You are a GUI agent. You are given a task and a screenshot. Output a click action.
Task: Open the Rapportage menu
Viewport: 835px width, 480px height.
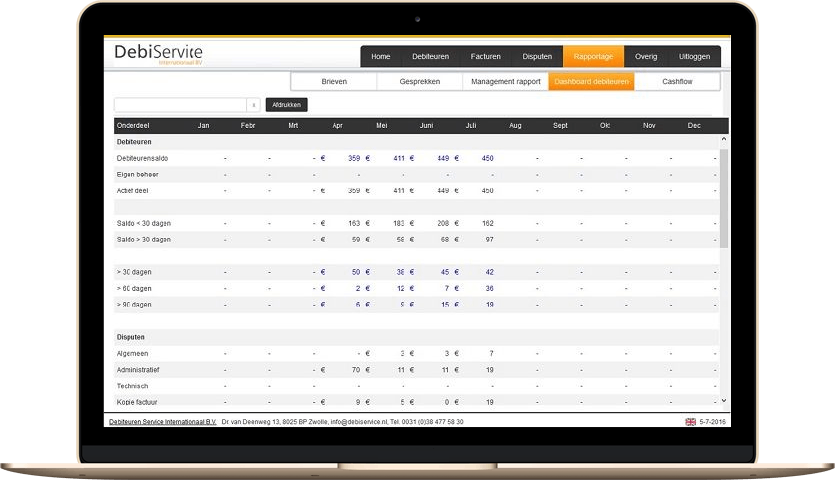click(593, 57)
